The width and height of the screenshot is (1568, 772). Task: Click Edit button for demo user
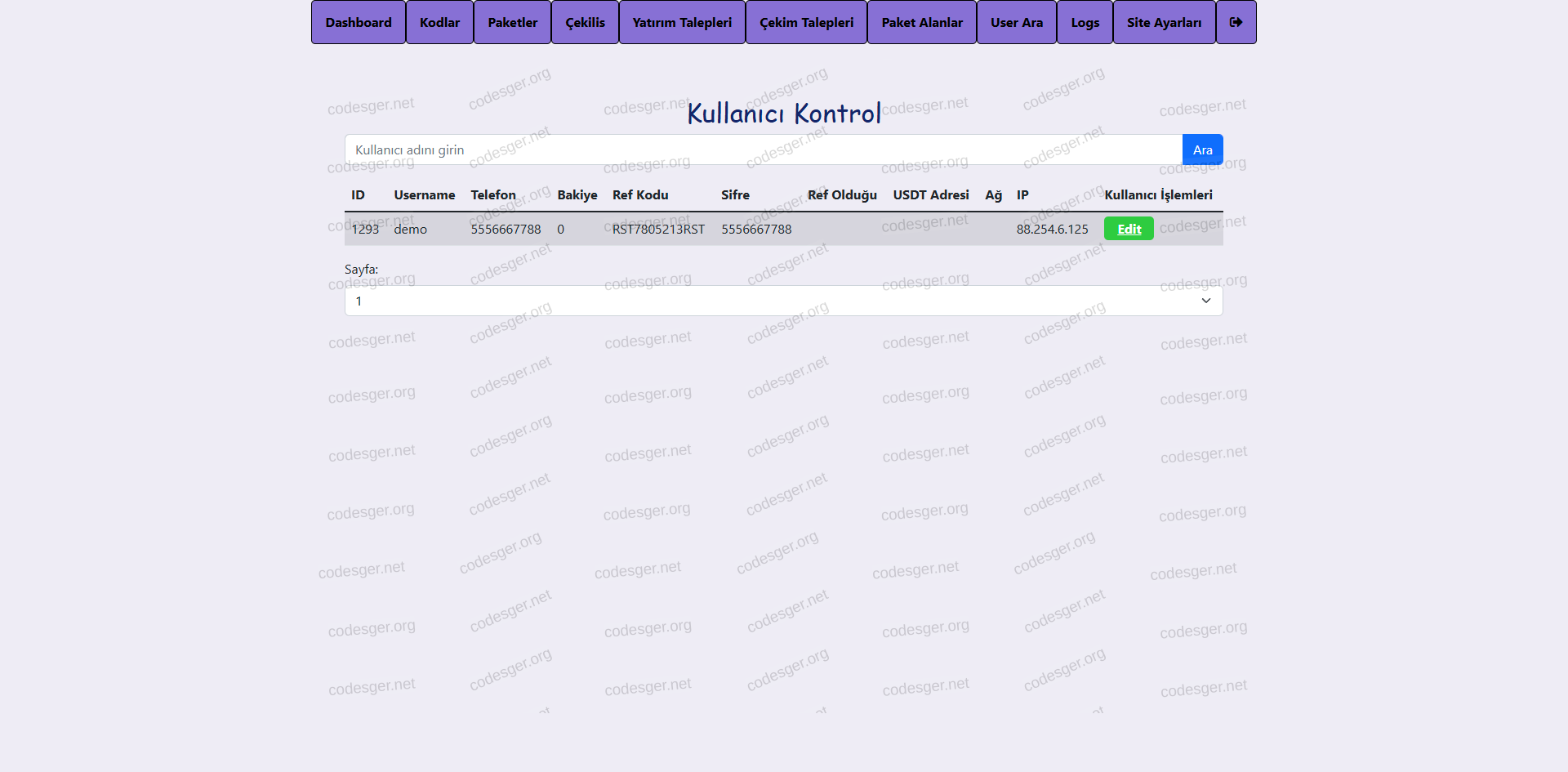click(x=1129, y=229)
